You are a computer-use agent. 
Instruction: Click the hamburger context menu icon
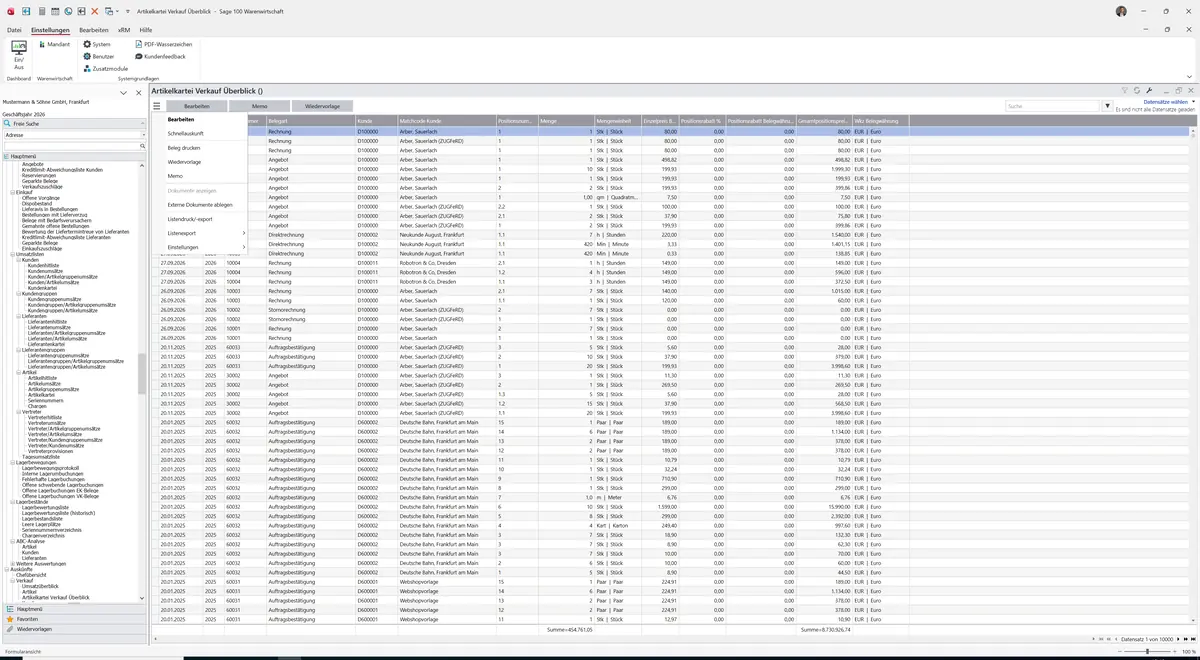[x=157, y=105]
